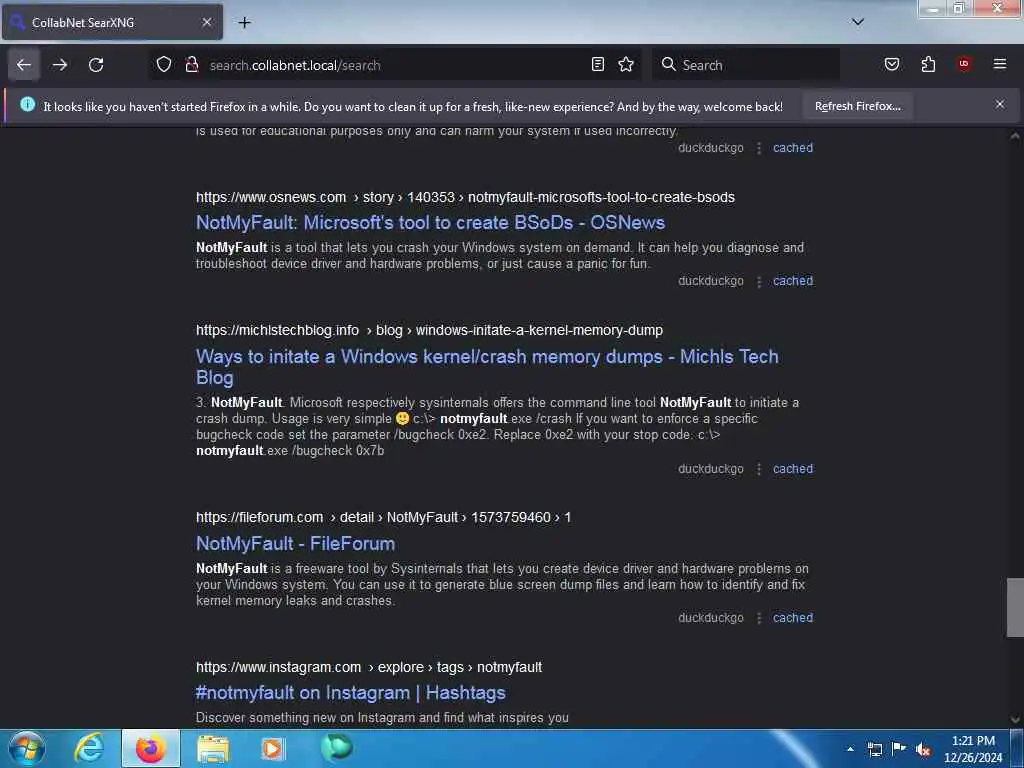
Task: Click the Refresh Firefox... button
Action: pos(857,106)
